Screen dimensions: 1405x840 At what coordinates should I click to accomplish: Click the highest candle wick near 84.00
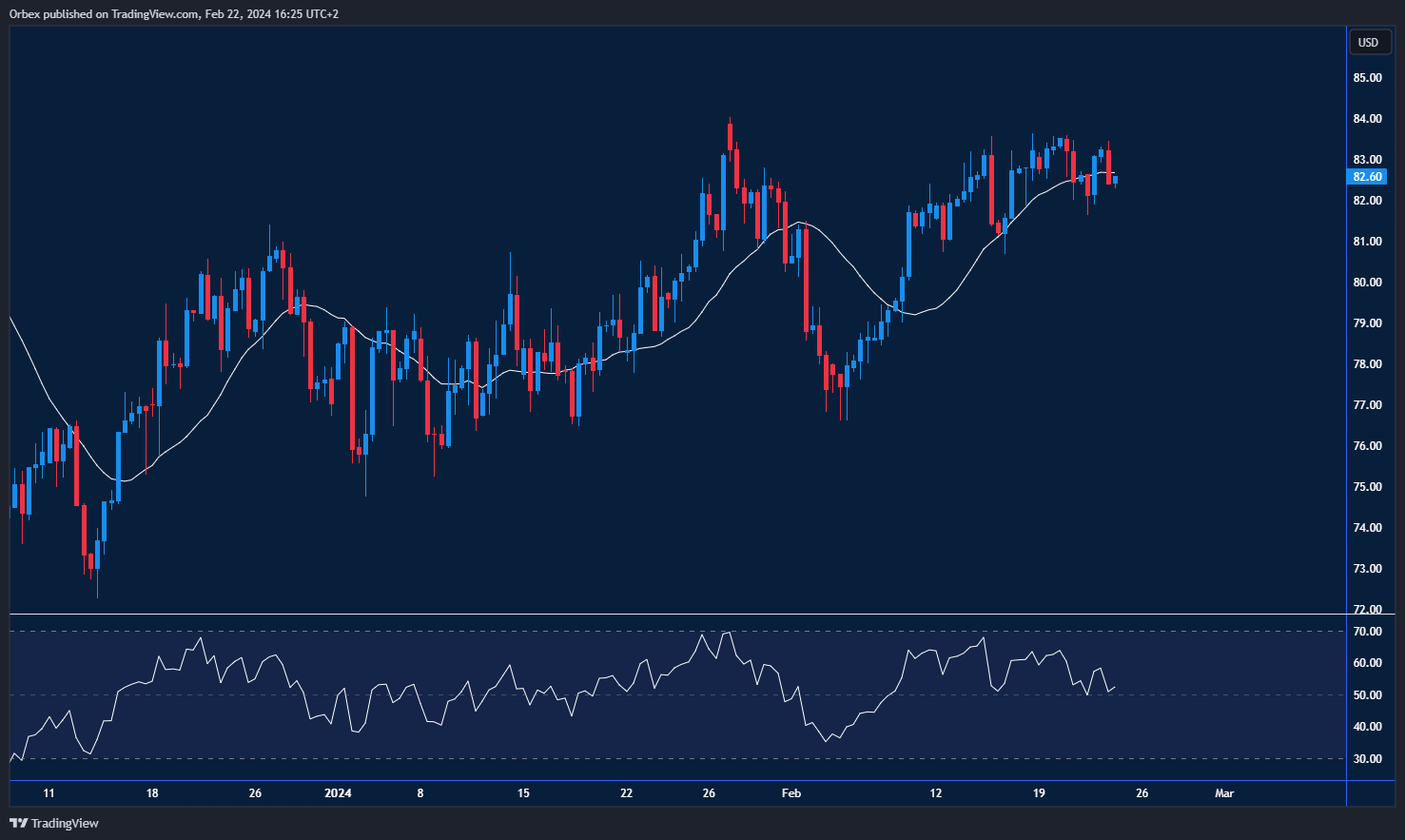(730, 124)
